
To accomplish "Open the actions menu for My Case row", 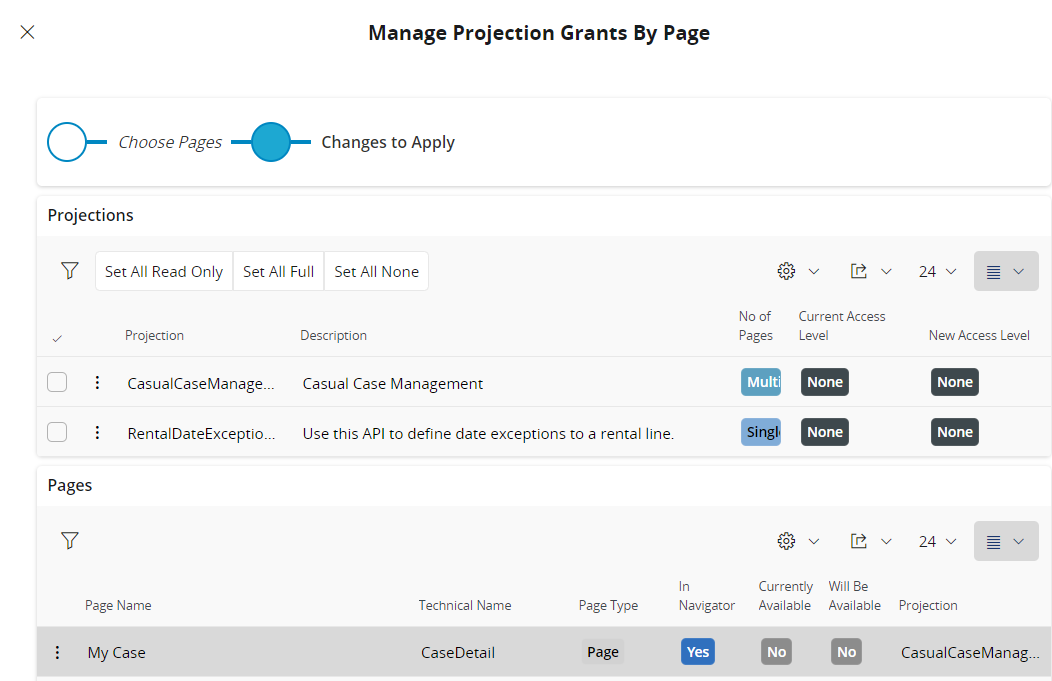I will 57,651.
